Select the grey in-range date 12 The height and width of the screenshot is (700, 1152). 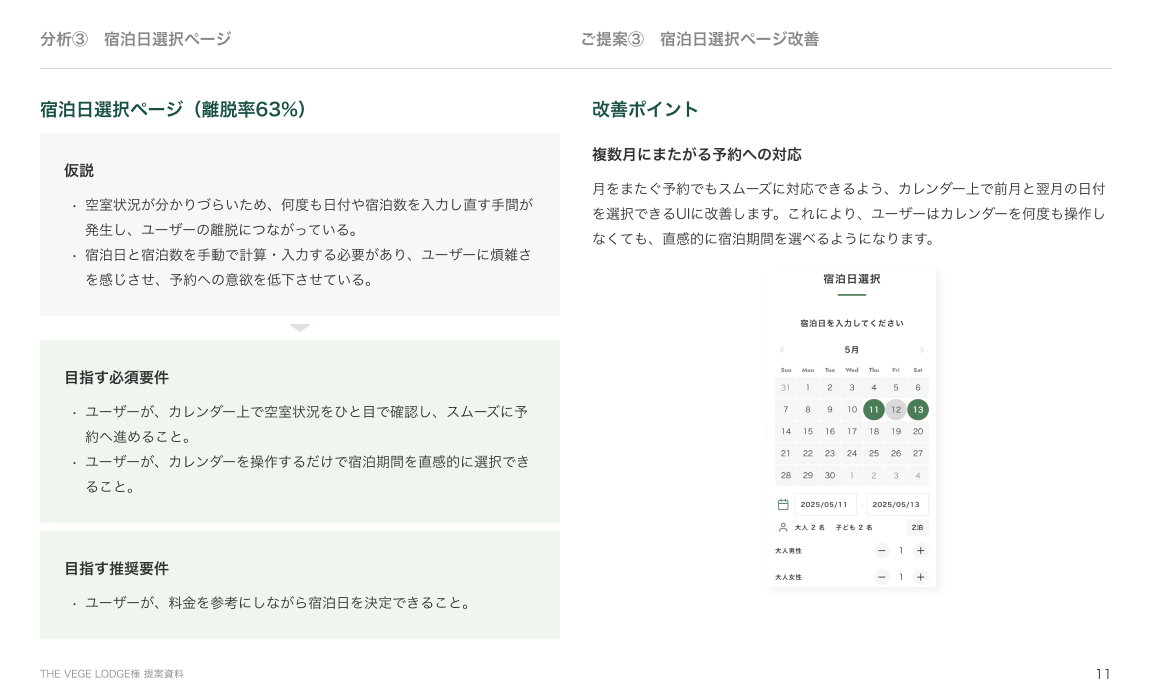(896, 409)
